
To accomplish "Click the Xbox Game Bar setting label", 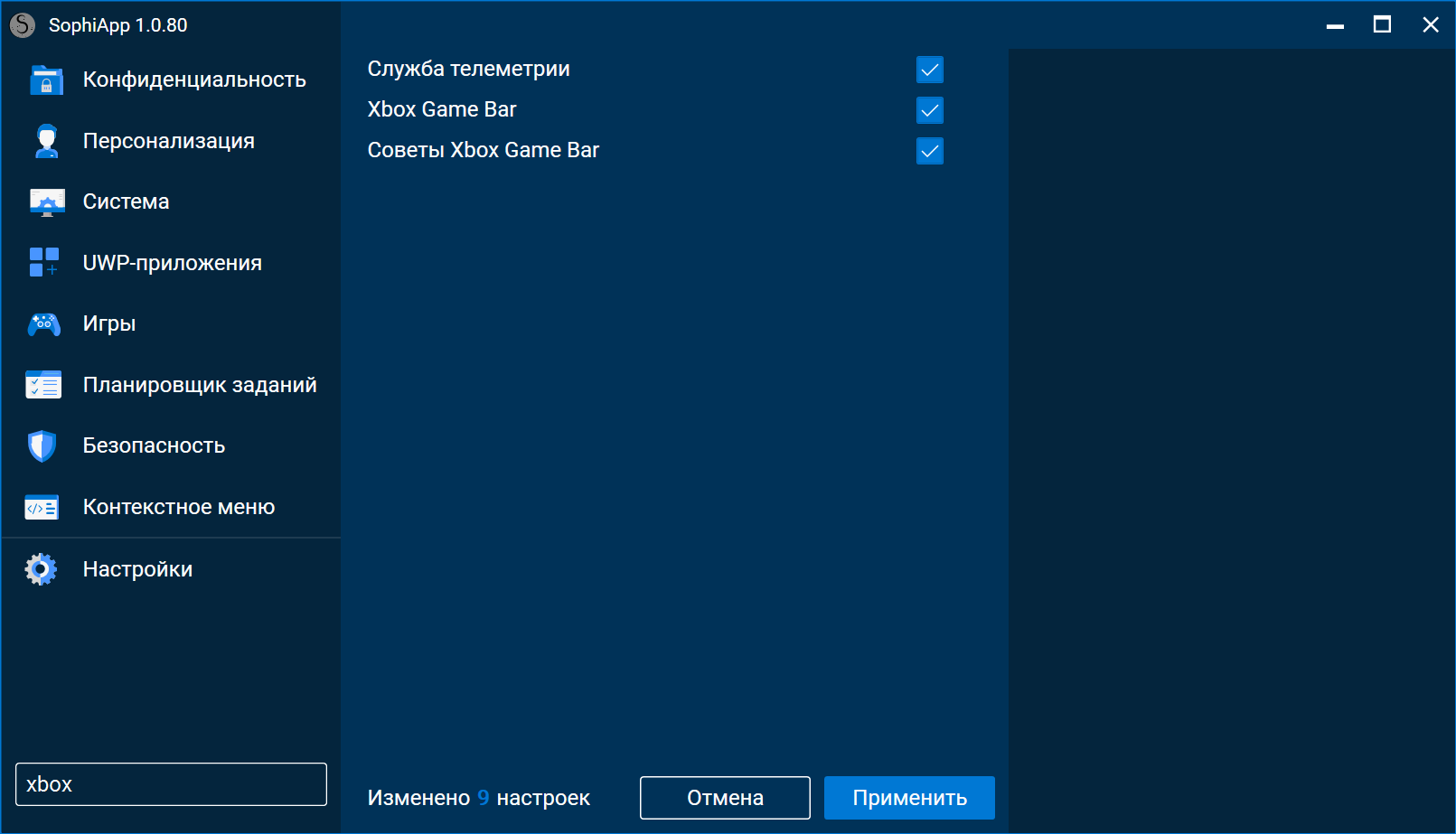I will [x=442, y=109].
